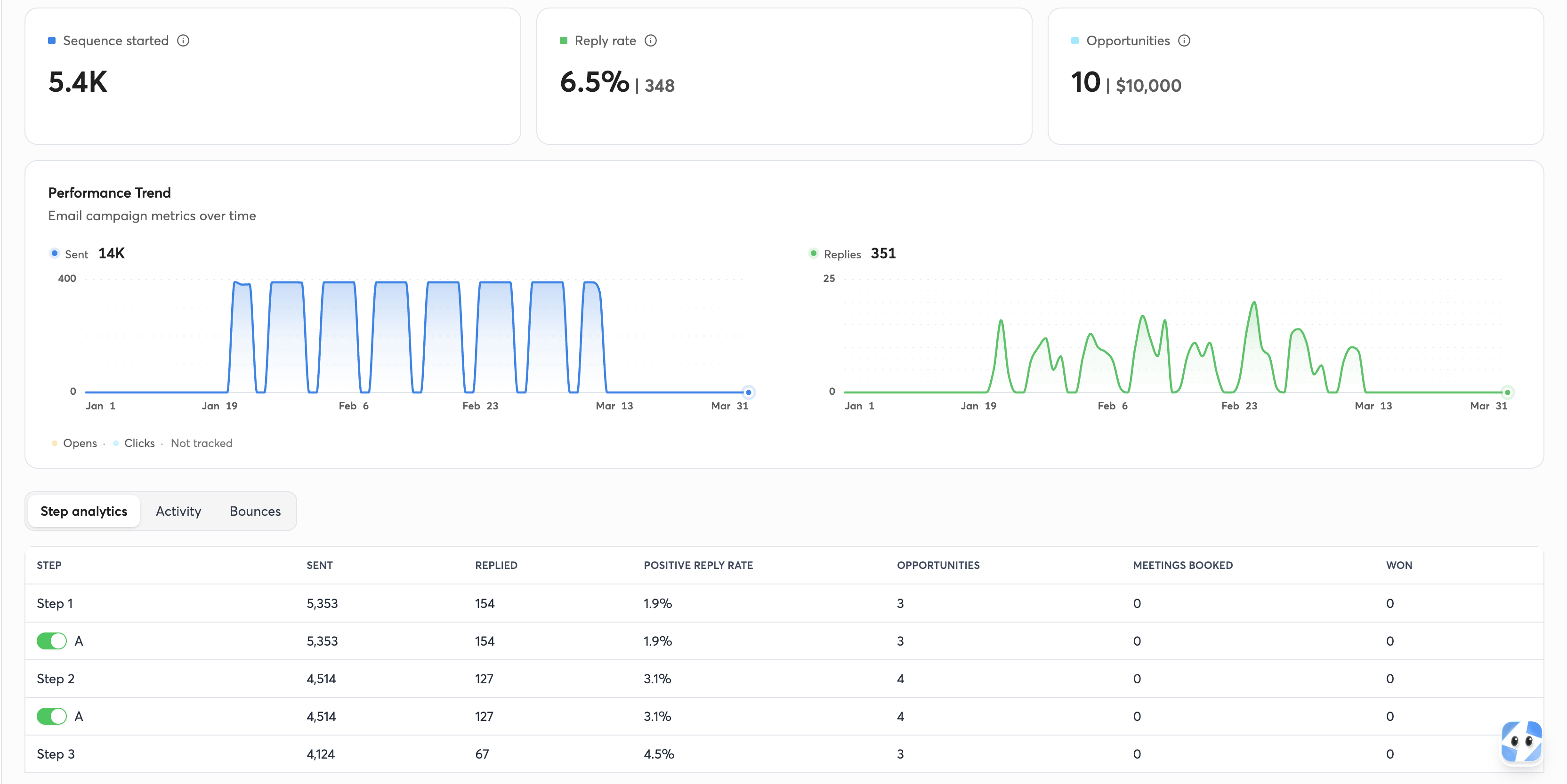Viewport: 1567px width, 784px height.
Task: Click the Performance Trend heading
Action: click(110, 192)
